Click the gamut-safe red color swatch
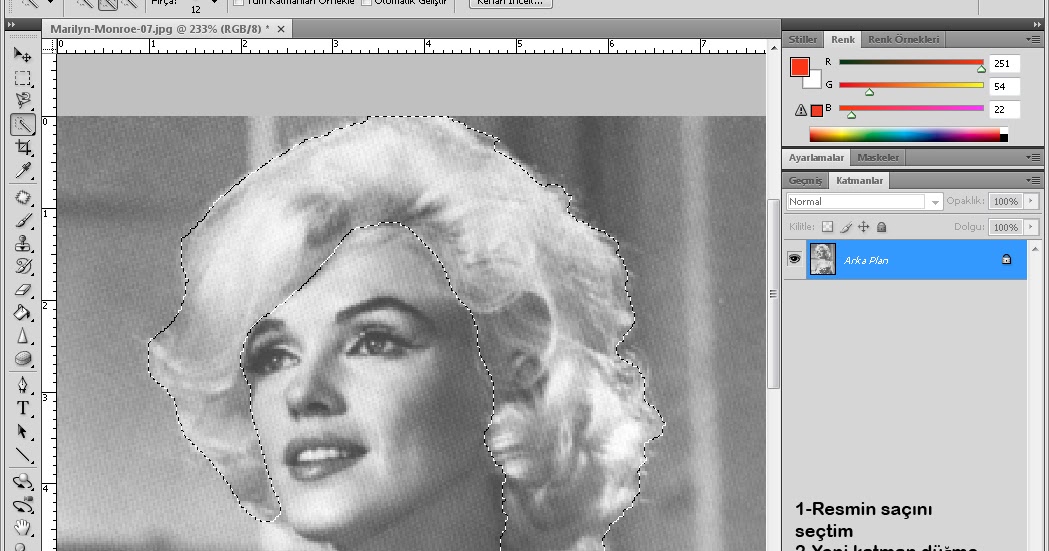 (816, 110)
